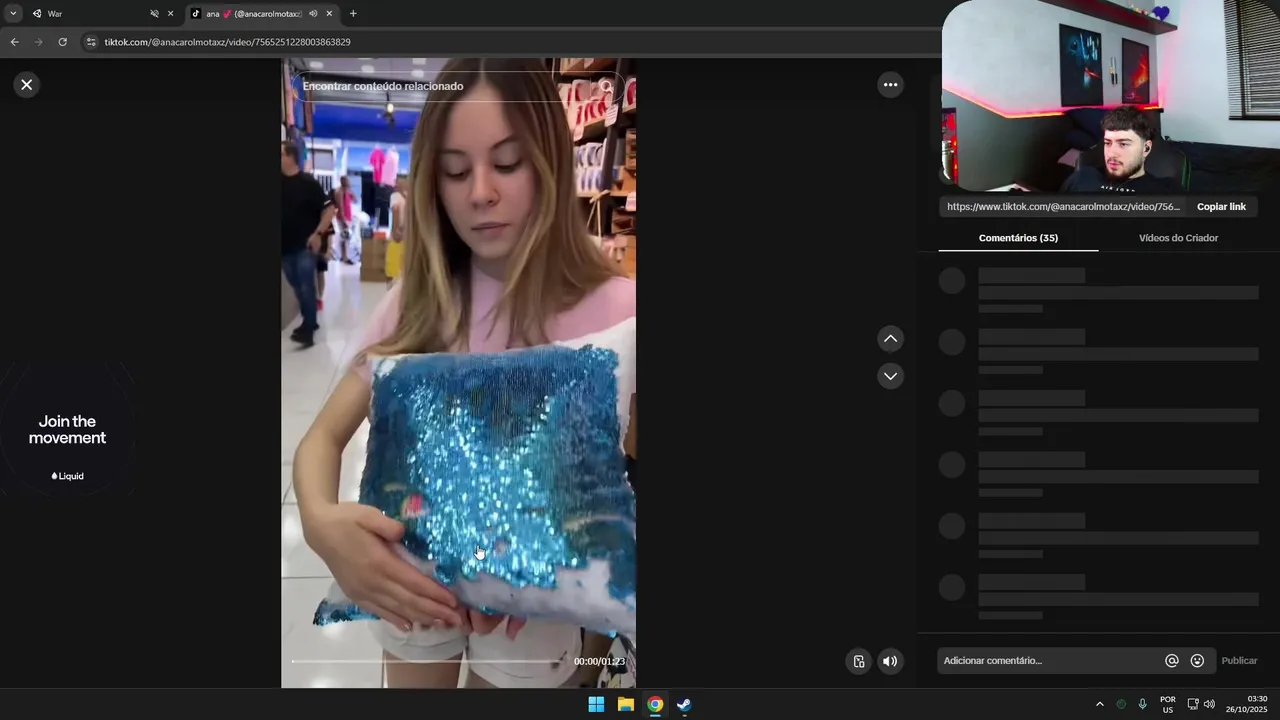Switch to the 'Vídeos do Criador' tab
Image resolution: width=1280 pixels, height=720 pixels.
pyautogui.click(x=1178, y=238)
